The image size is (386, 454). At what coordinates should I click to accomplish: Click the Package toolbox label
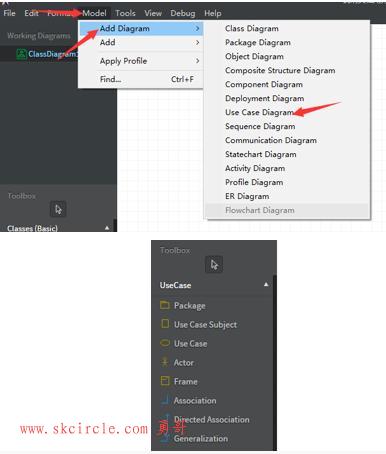click(x=190, y=306)
